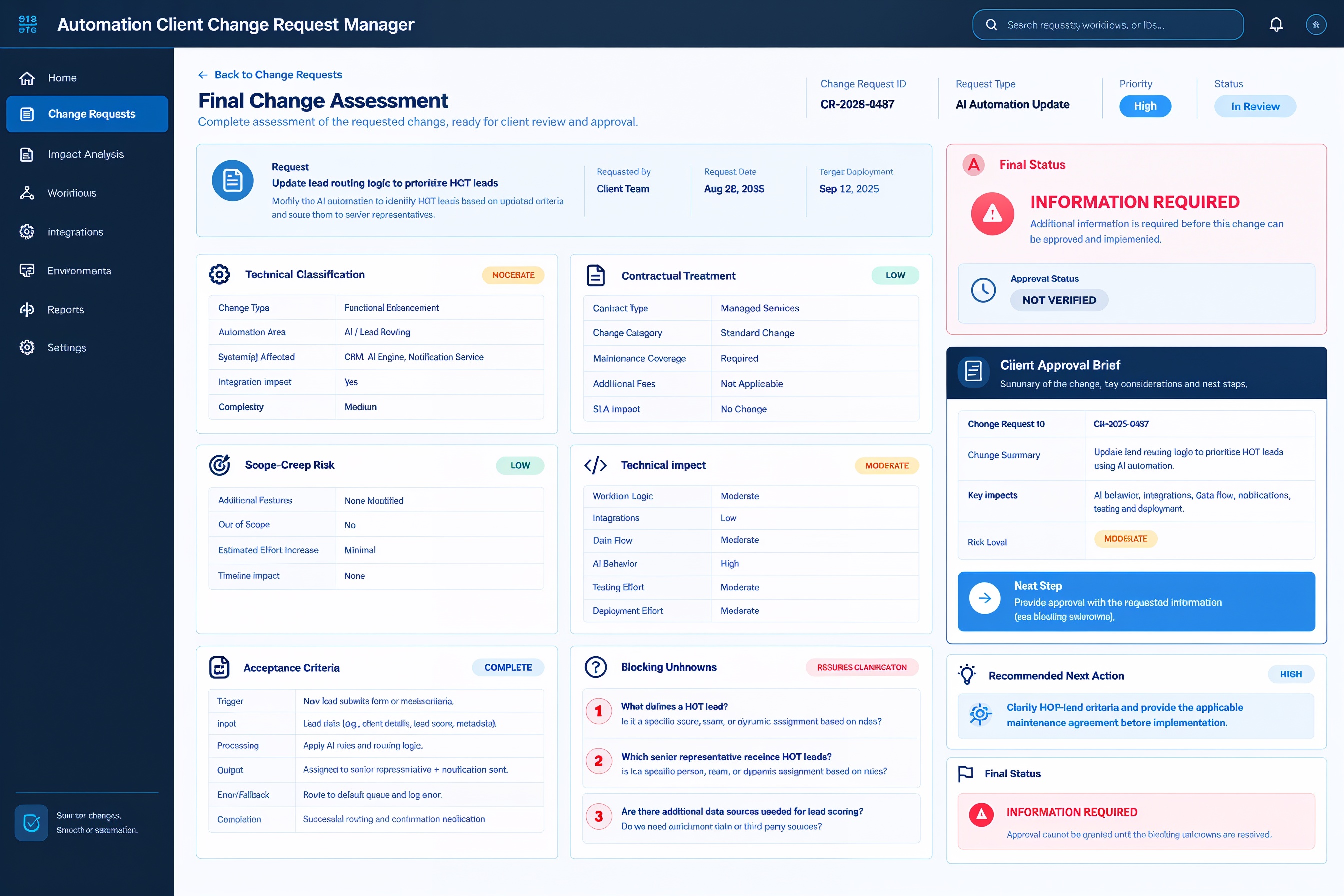
Task: Click the Risk Level Moderate badge
Action: click(1125, 539)
